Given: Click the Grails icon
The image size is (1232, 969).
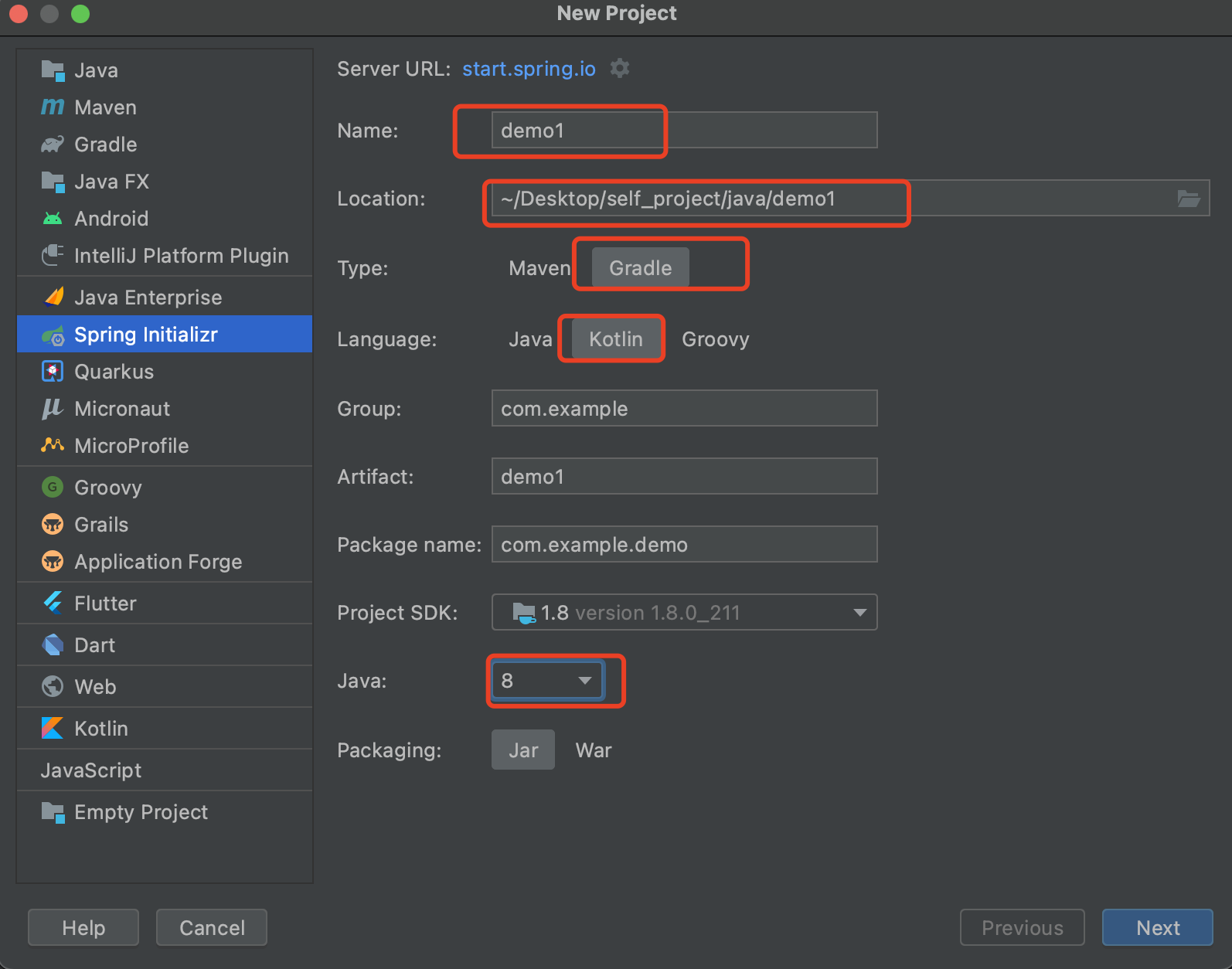Looking at the screenshot, I should [53, 524].
